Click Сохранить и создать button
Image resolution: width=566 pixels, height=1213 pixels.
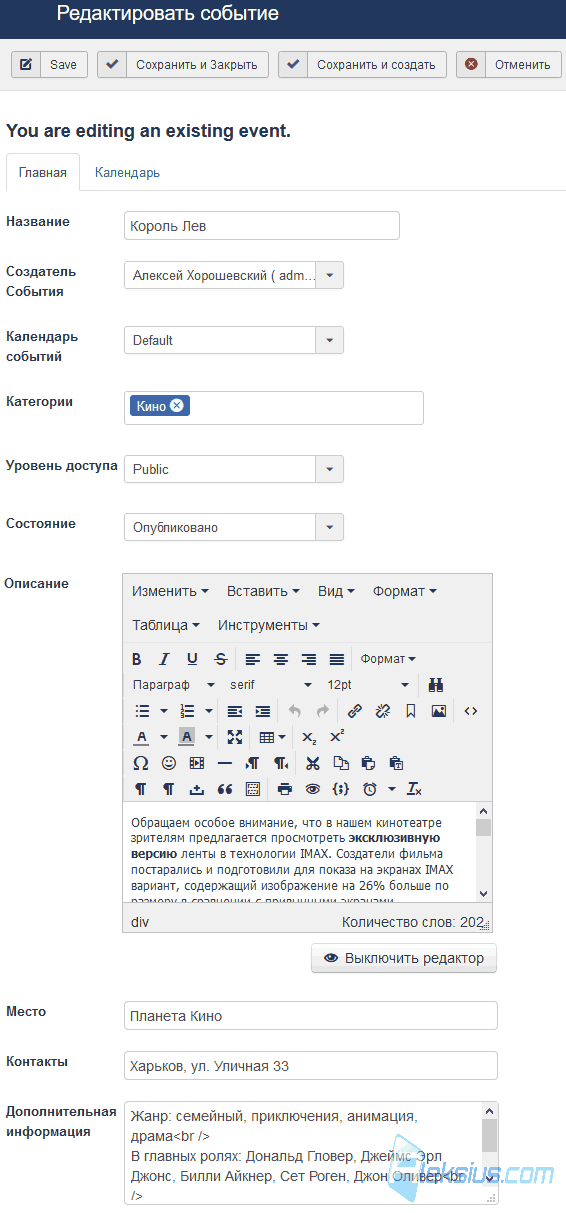pos(362,64)
